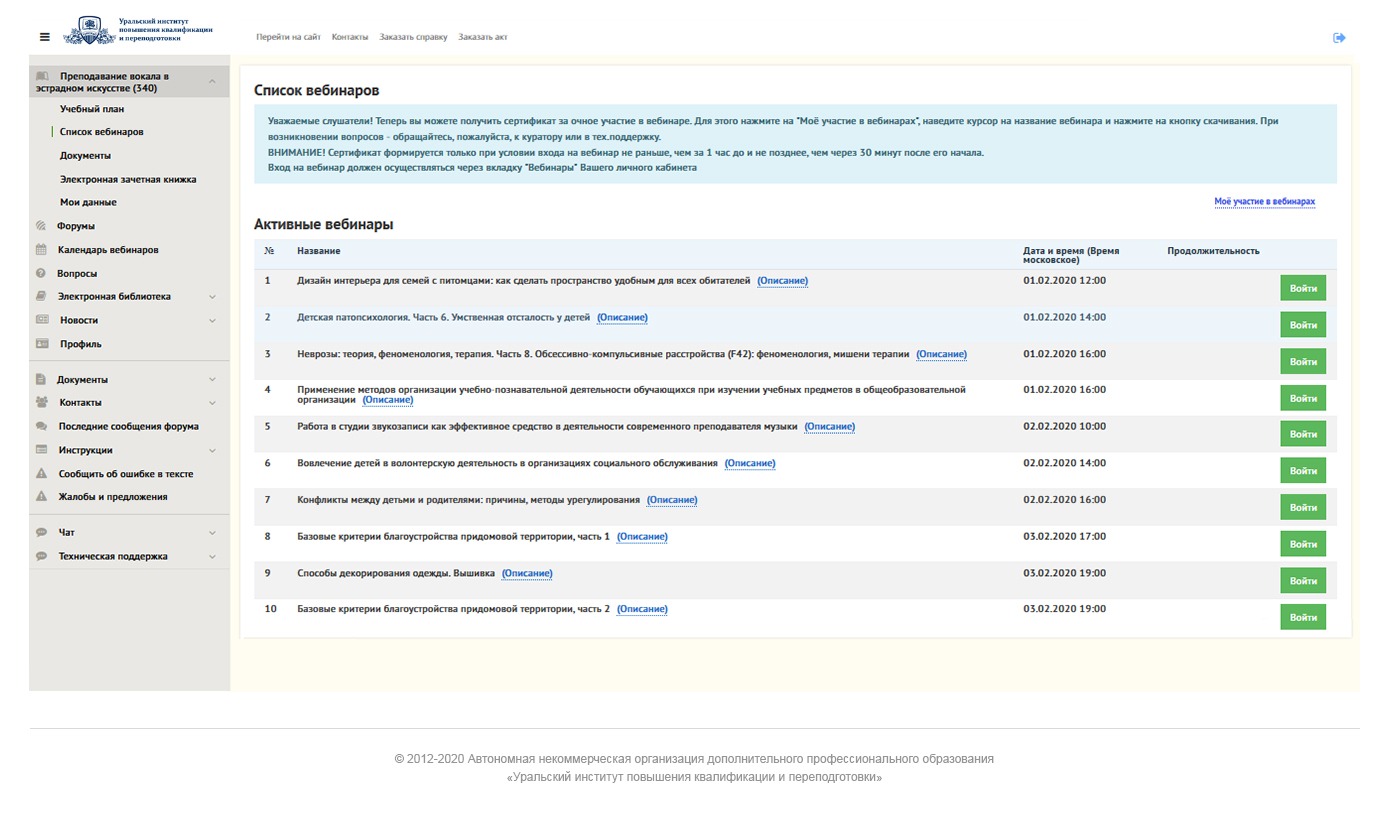Expand the Техническая поддержка section
This screenshot has width=1390, height=830.
(x=212, y=557)
